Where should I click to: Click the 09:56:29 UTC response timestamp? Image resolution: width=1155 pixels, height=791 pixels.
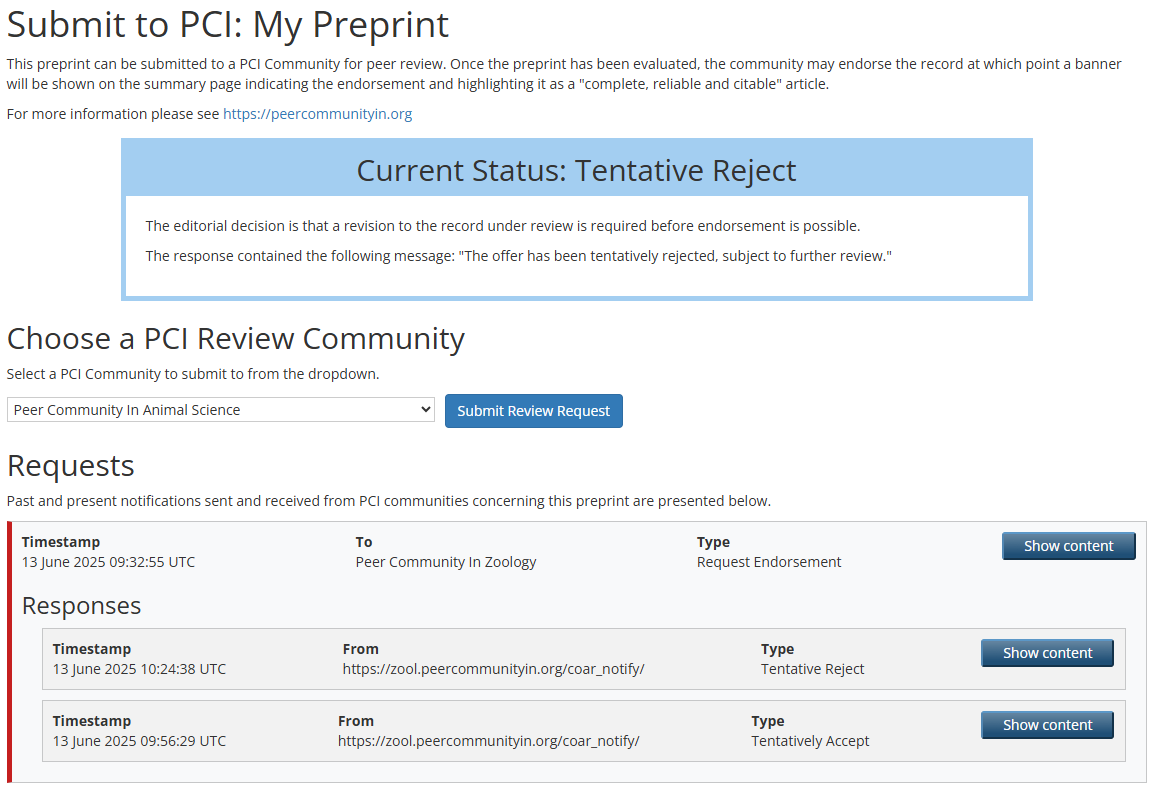(139, 741)
